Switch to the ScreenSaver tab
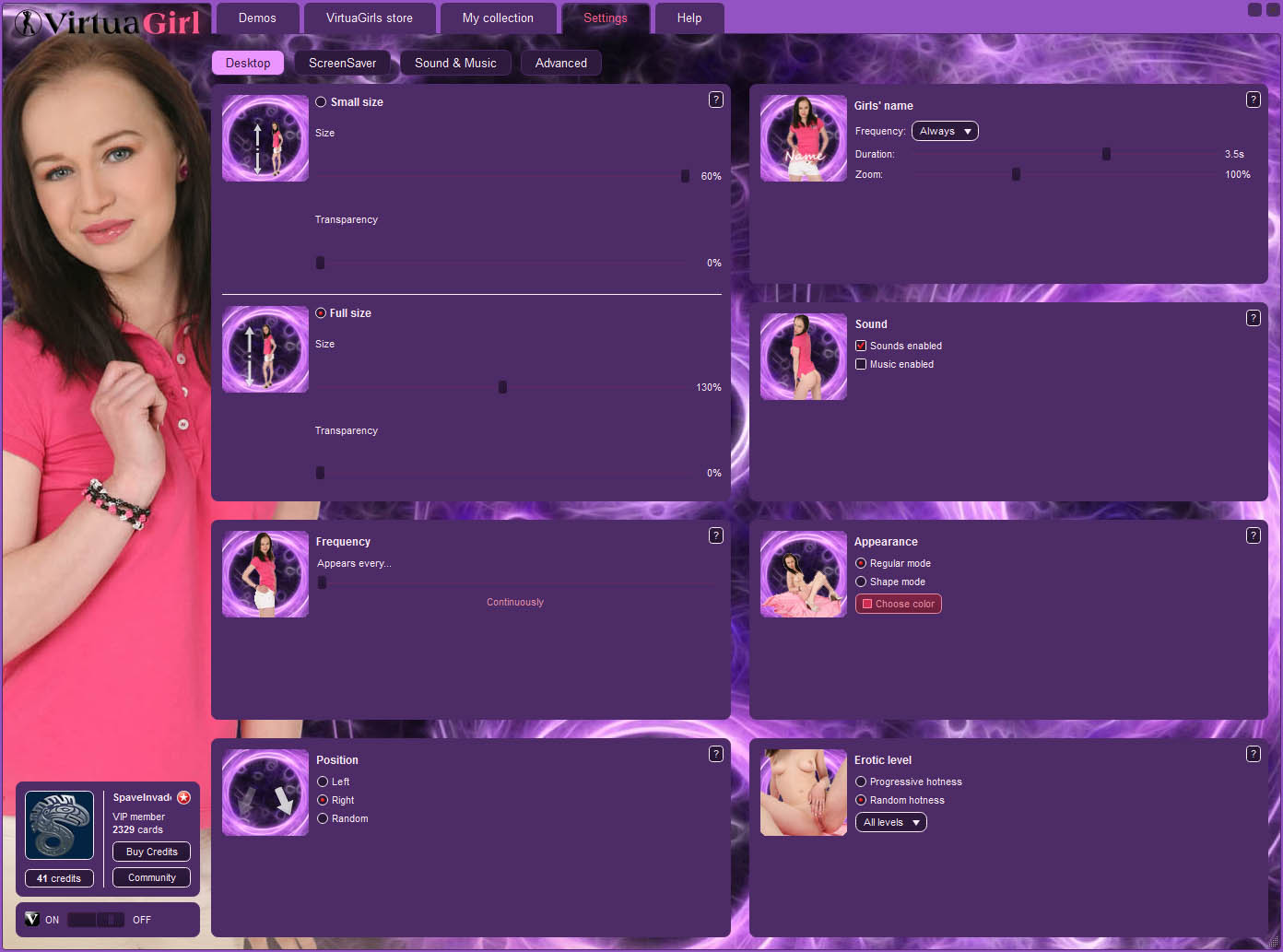1283x952 pixels. tap(342, 63)
